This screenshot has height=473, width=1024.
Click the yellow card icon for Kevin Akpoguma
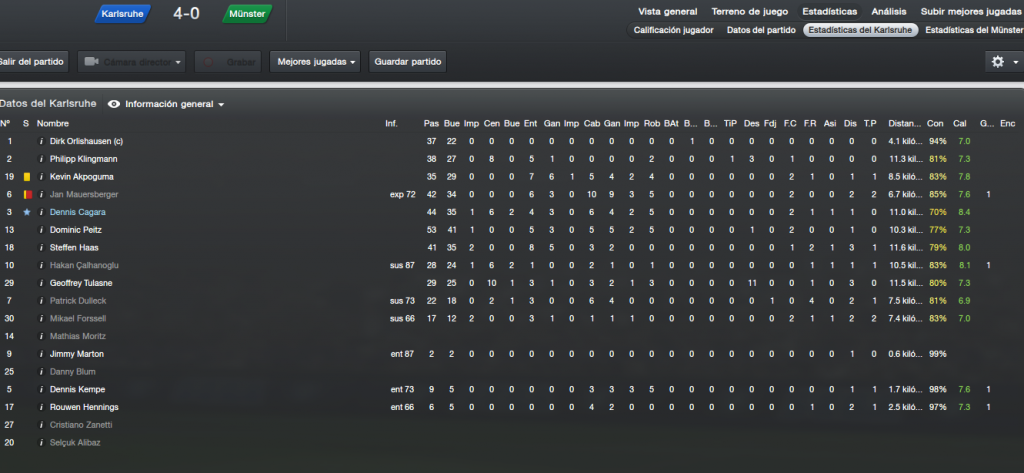pos(27,177)
